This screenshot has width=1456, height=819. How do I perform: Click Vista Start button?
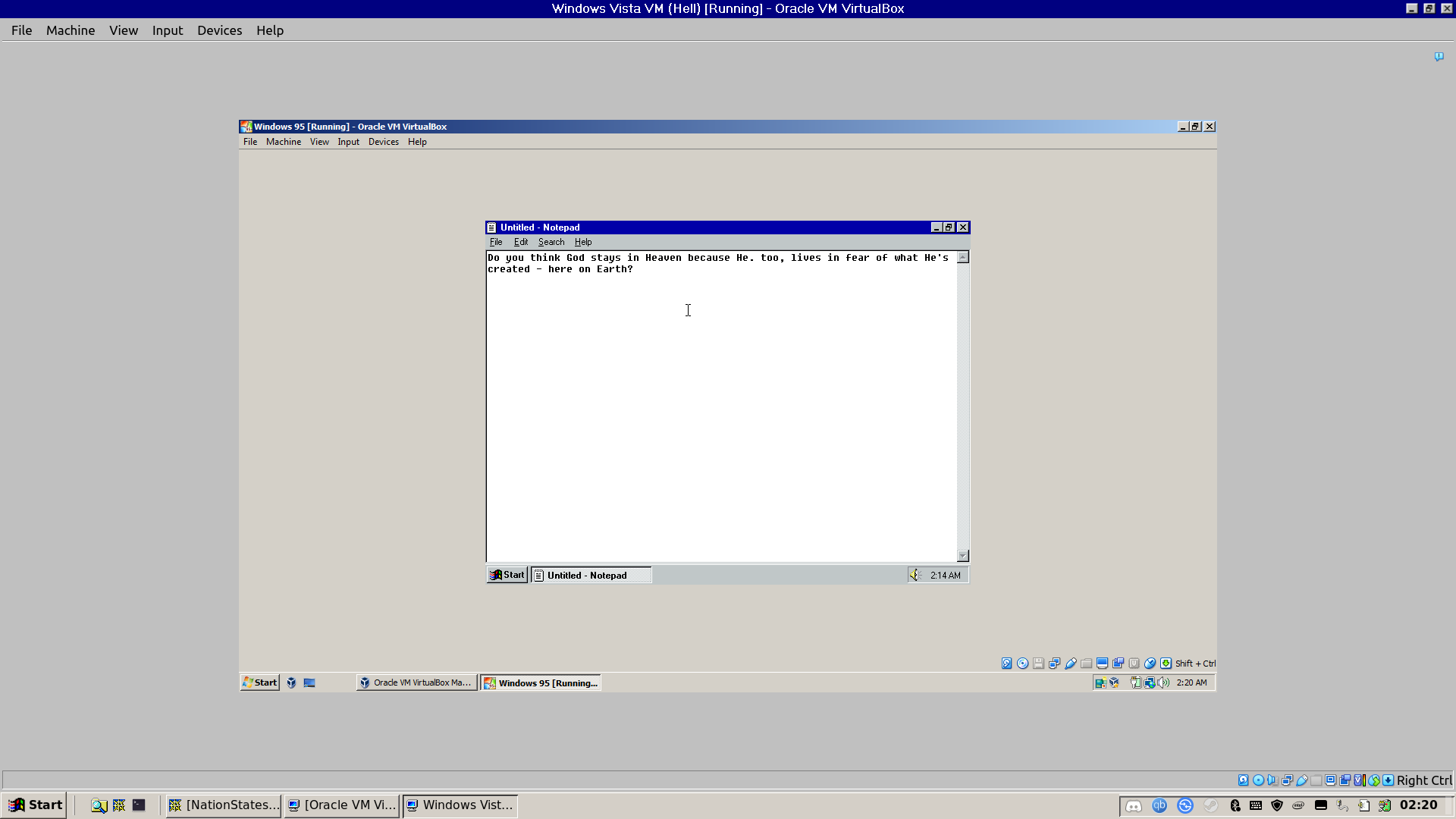[x=259, y=682]
